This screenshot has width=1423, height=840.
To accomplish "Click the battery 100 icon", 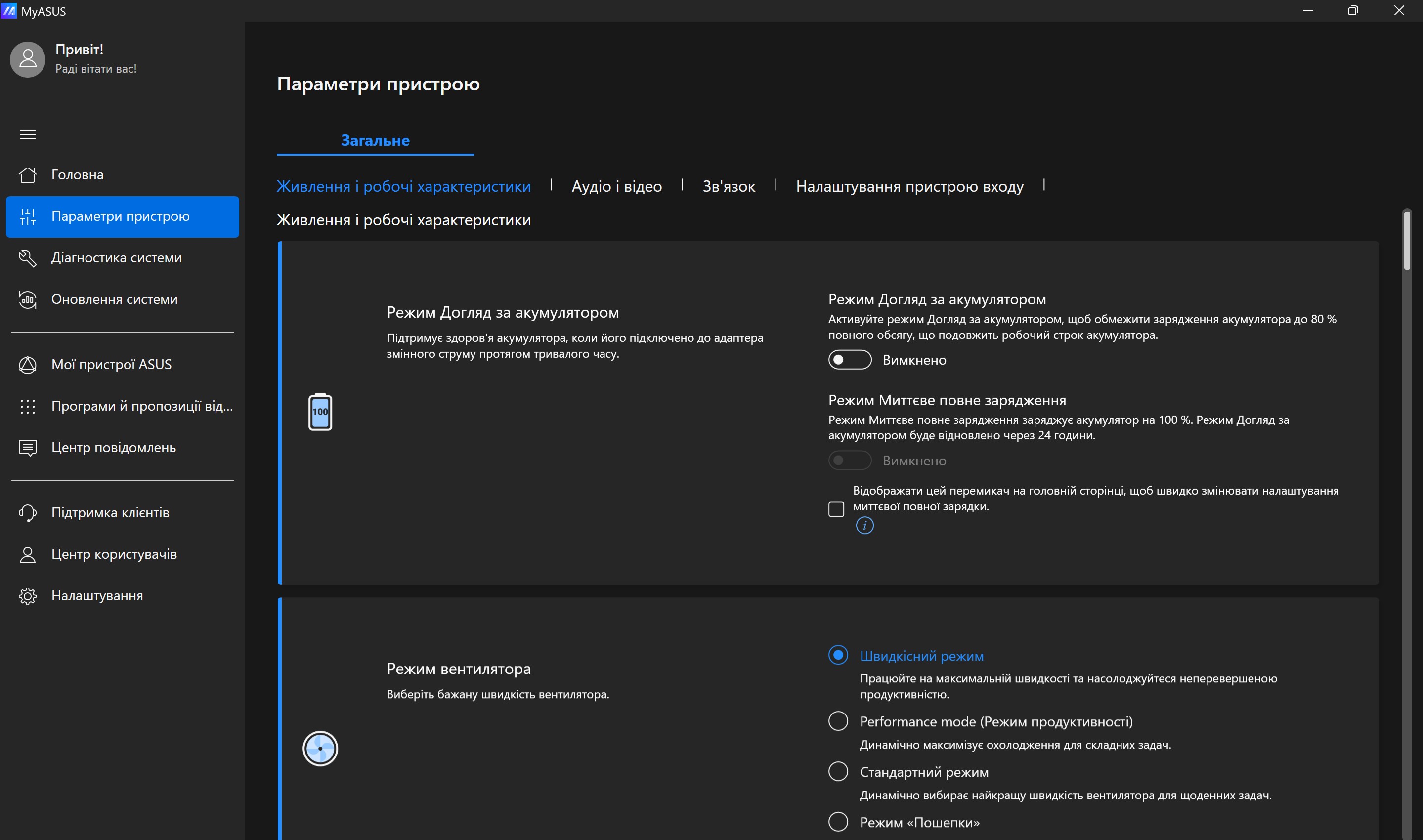I will [320, 412].
